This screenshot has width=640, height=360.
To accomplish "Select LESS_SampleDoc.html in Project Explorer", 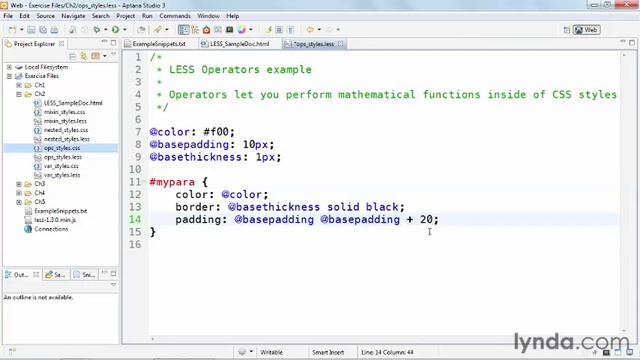I will pos(73,103).
